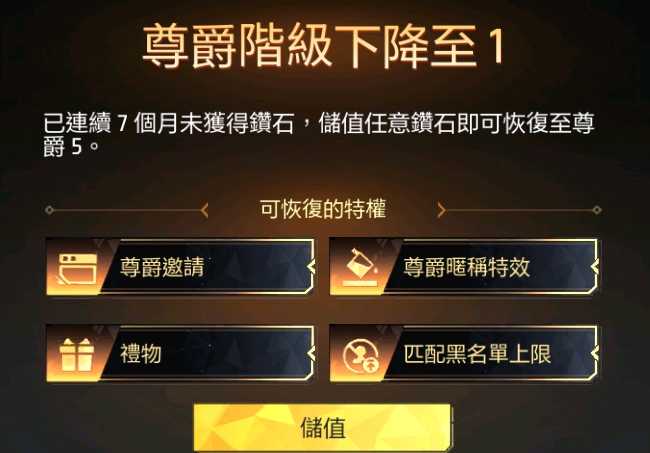Click the 已連續 7 個月未獲得鑽石 description text
The image size is (650, 453).
169,124
